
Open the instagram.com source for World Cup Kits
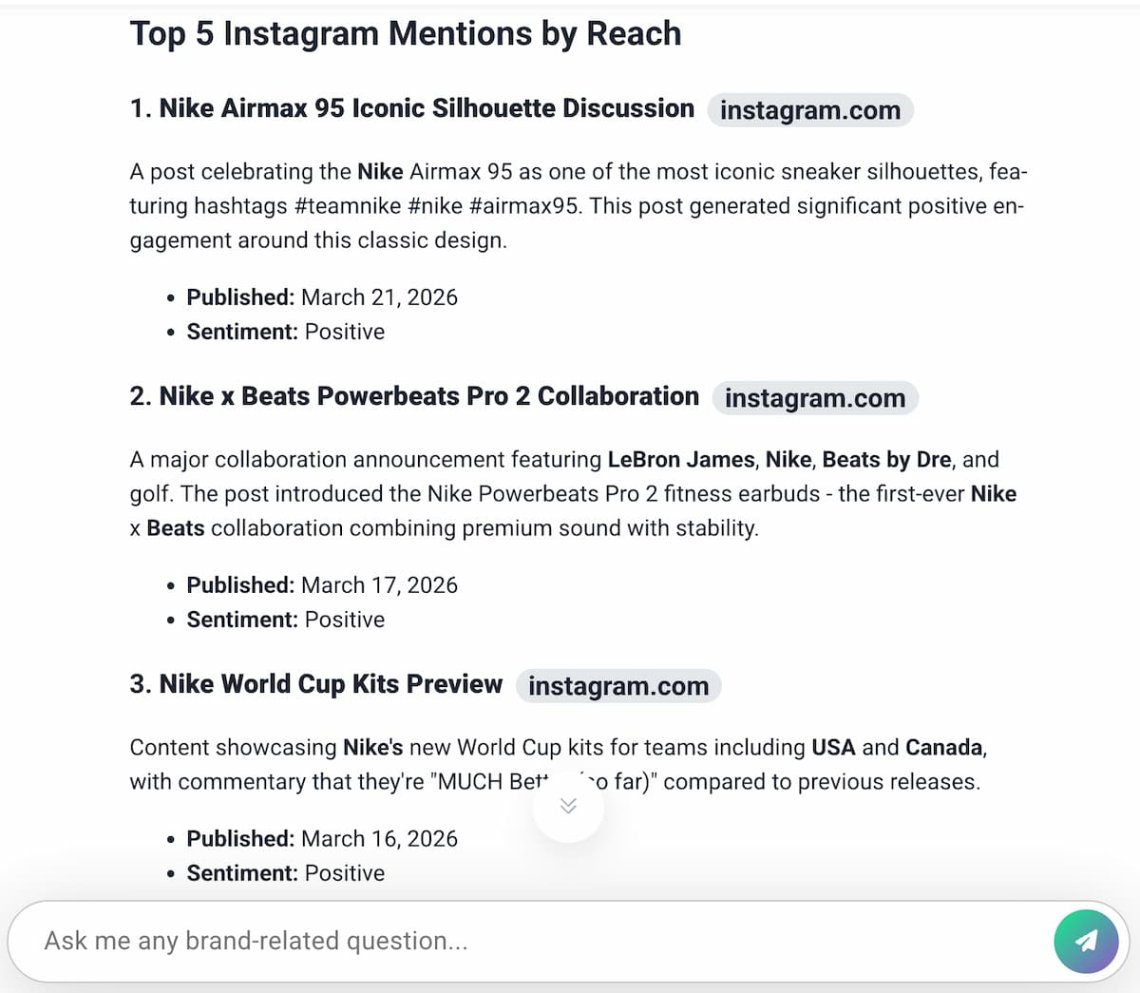(x=618, y=686)
